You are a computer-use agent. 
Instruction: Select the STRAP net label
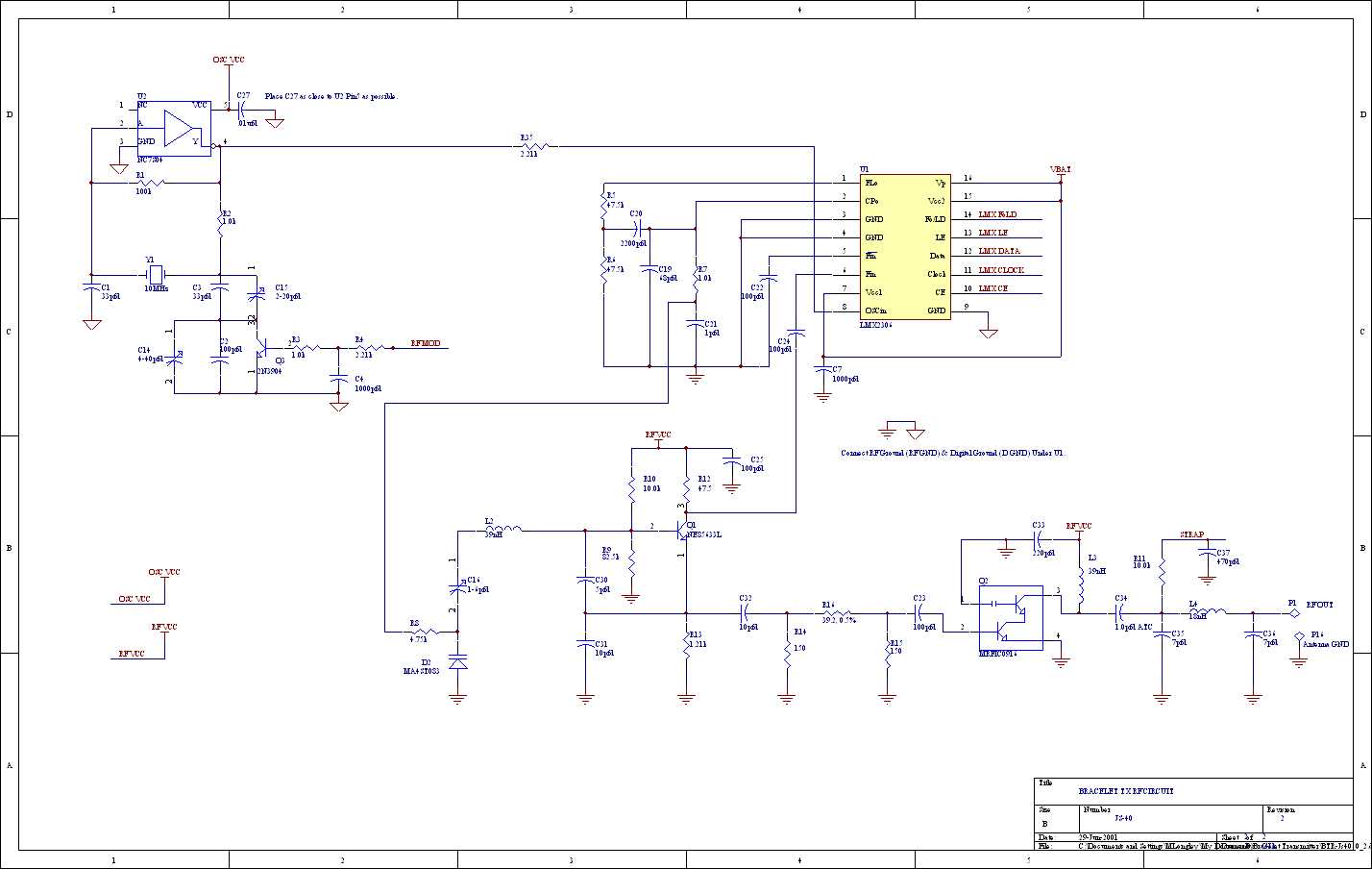tap(1191, 534)
